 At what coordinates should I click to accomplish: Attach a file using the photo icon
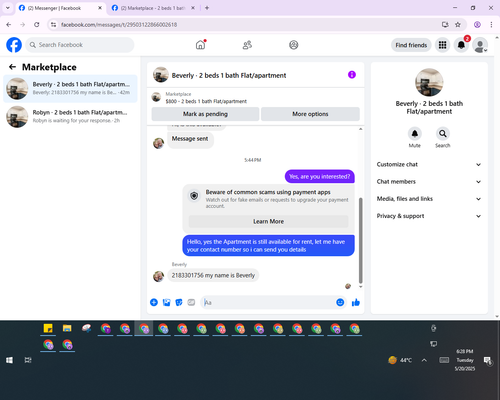[166, 302]
